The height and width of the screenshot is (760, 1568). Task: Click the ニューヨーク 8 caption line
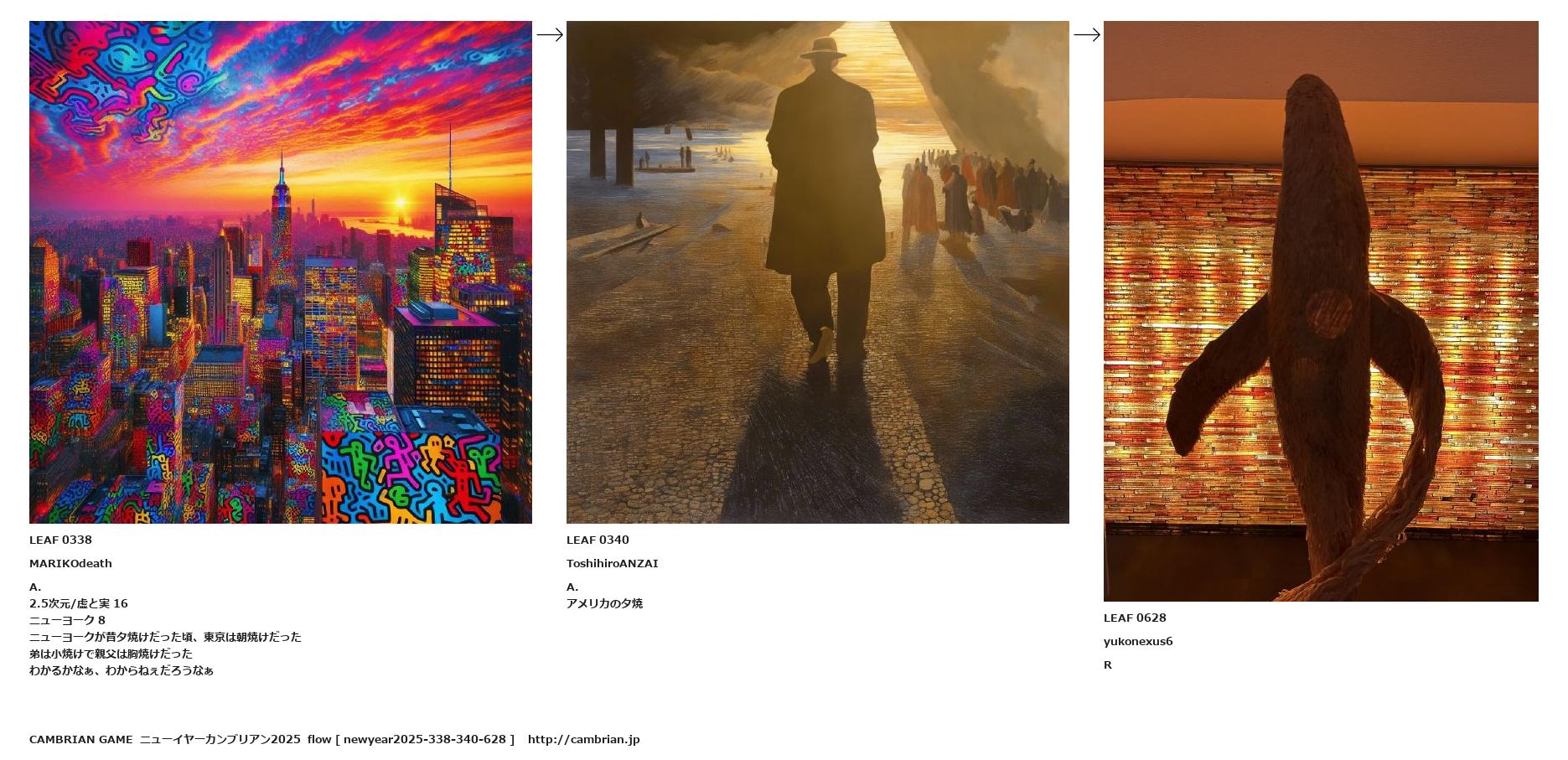tap(67, 620)
